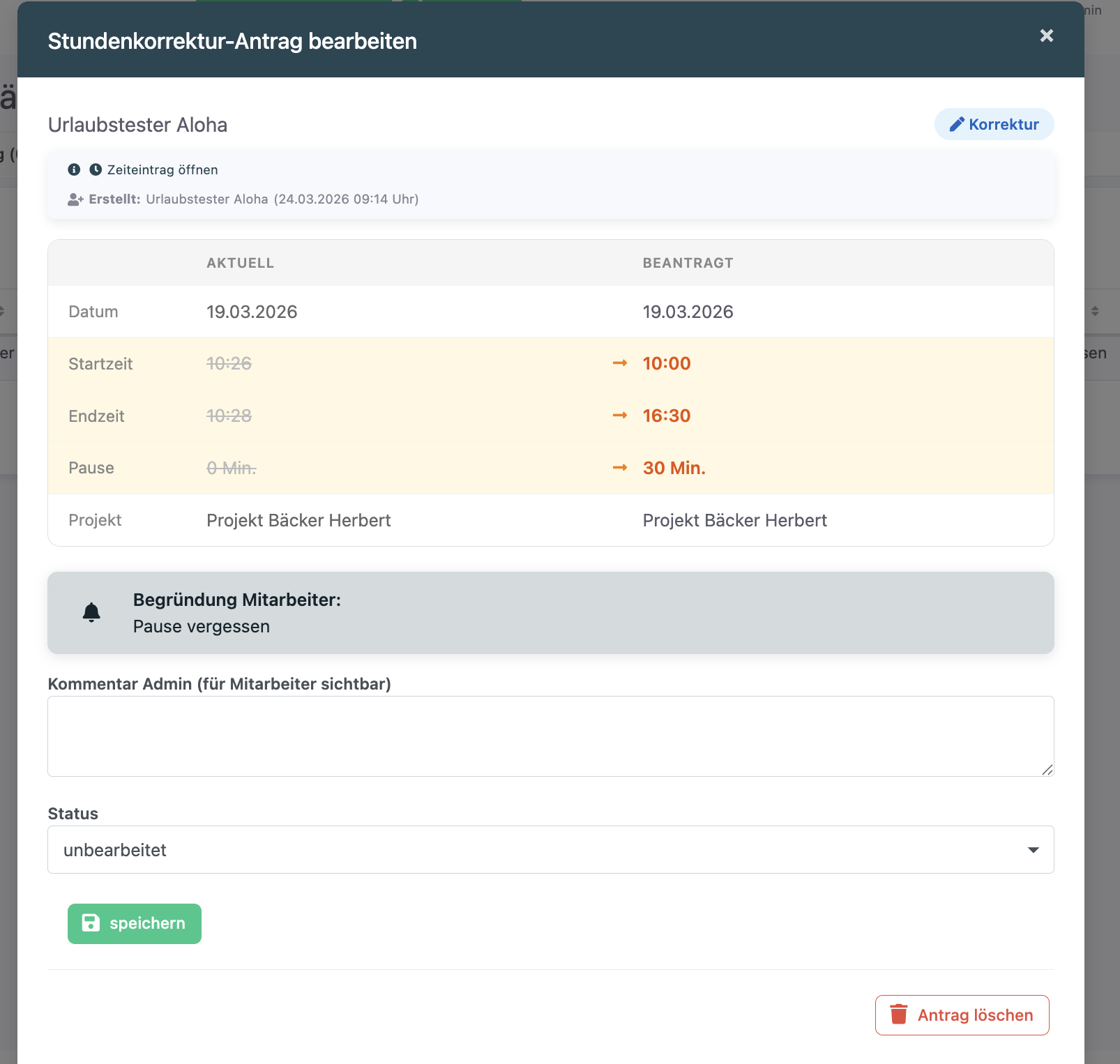Click the comment box resize handle

click(x=1047, y=770)
